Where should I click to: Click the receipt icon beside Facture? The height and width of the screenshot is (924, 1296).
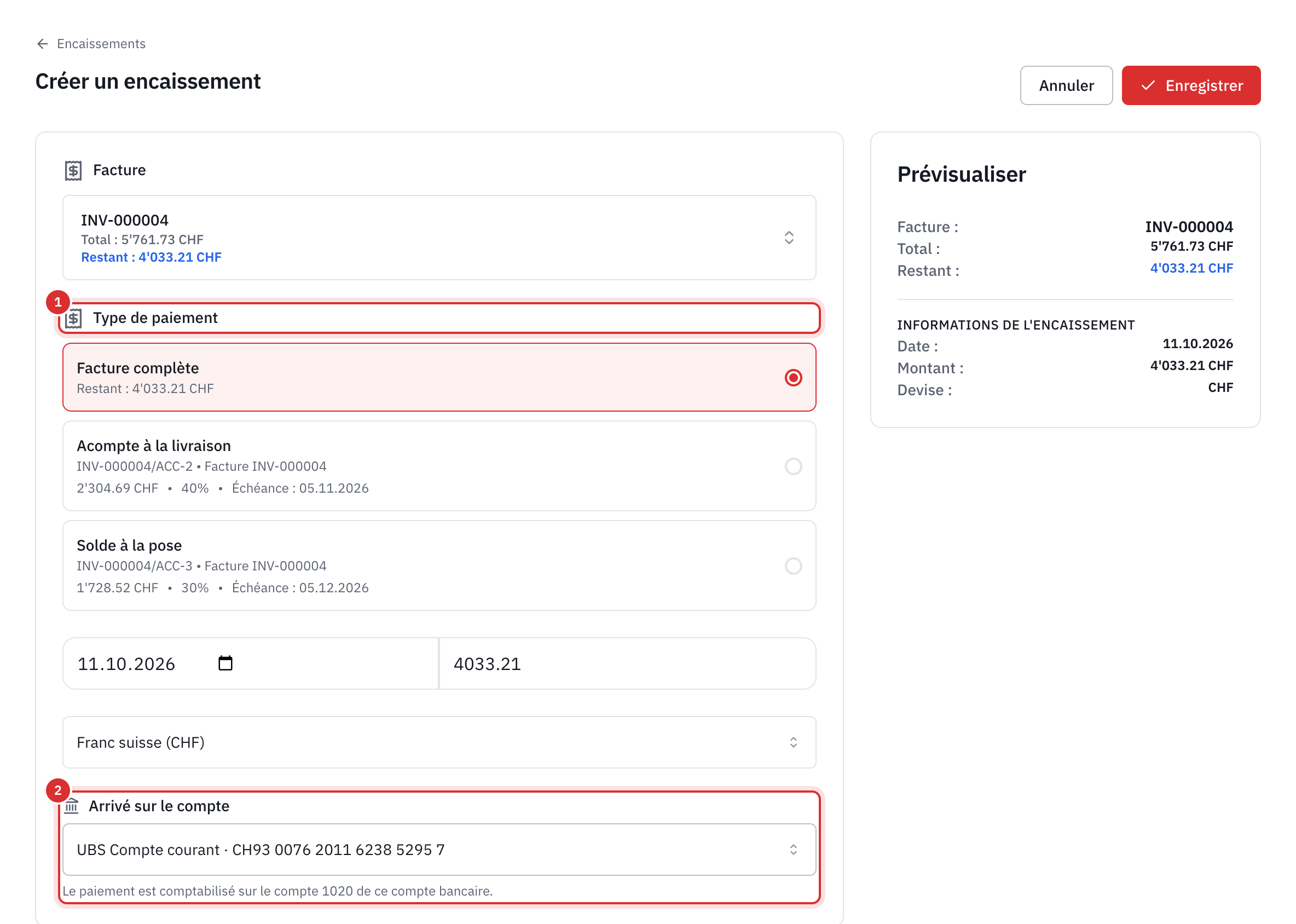73,170
